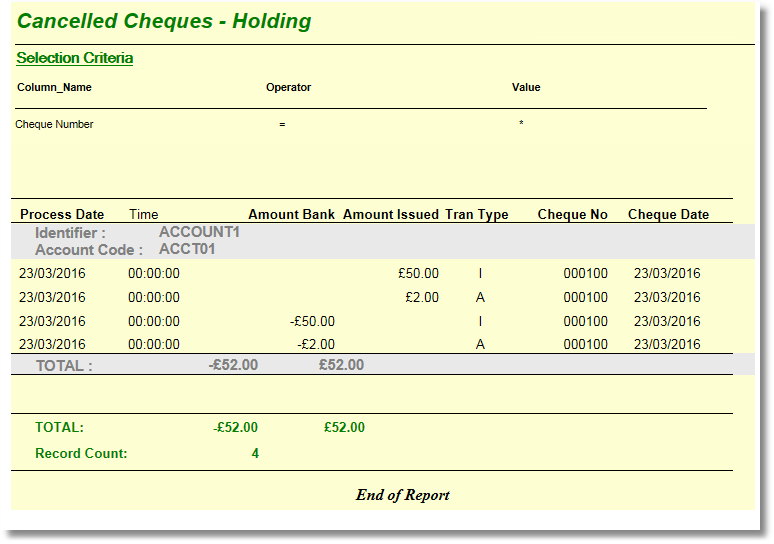774x544 pixels.
Task: Click the £50.00 amount issued value
Action: 418,273
